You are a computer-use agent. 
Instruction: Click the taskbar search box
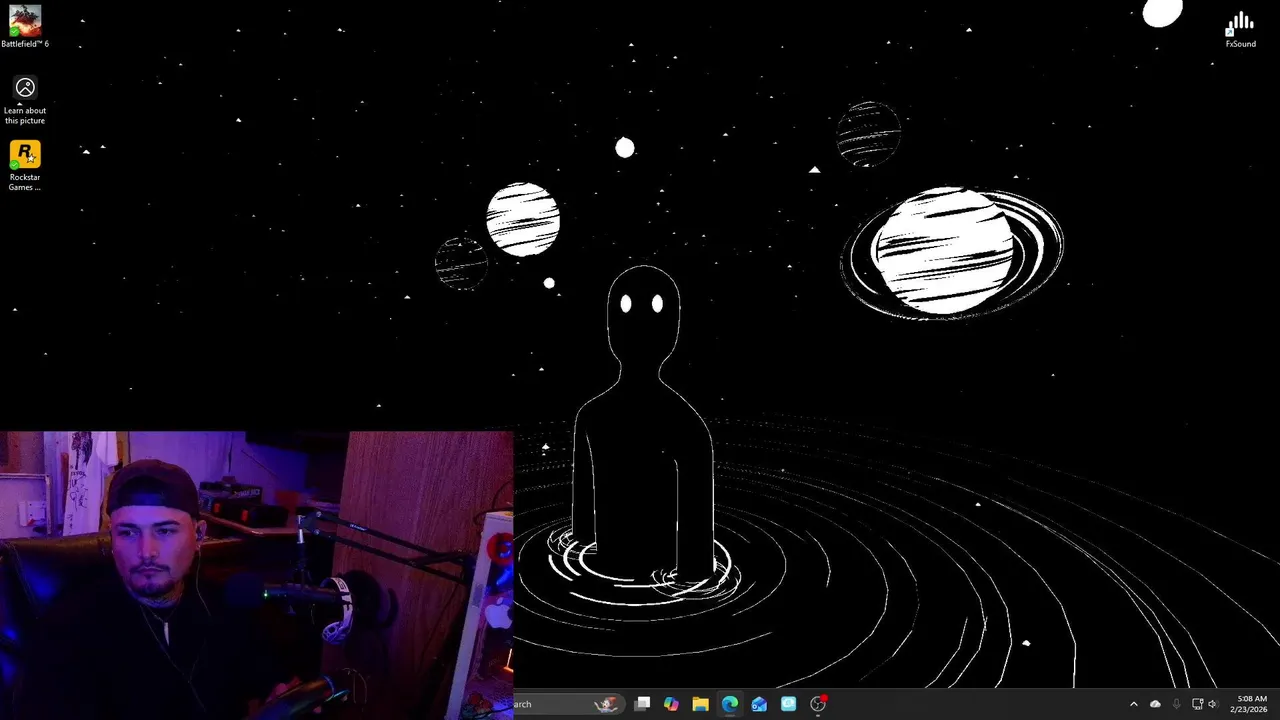tap(570, 704)
